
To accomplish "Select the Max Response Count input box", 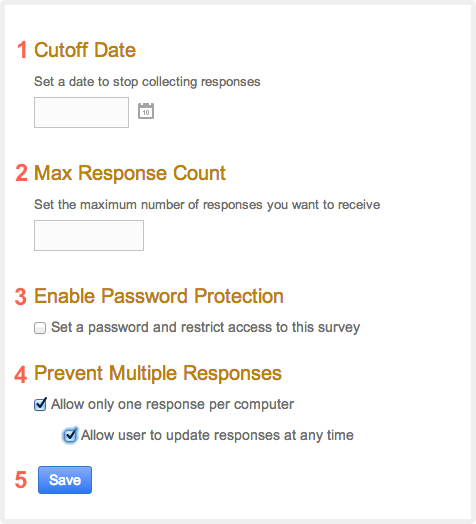I will 89,235.
